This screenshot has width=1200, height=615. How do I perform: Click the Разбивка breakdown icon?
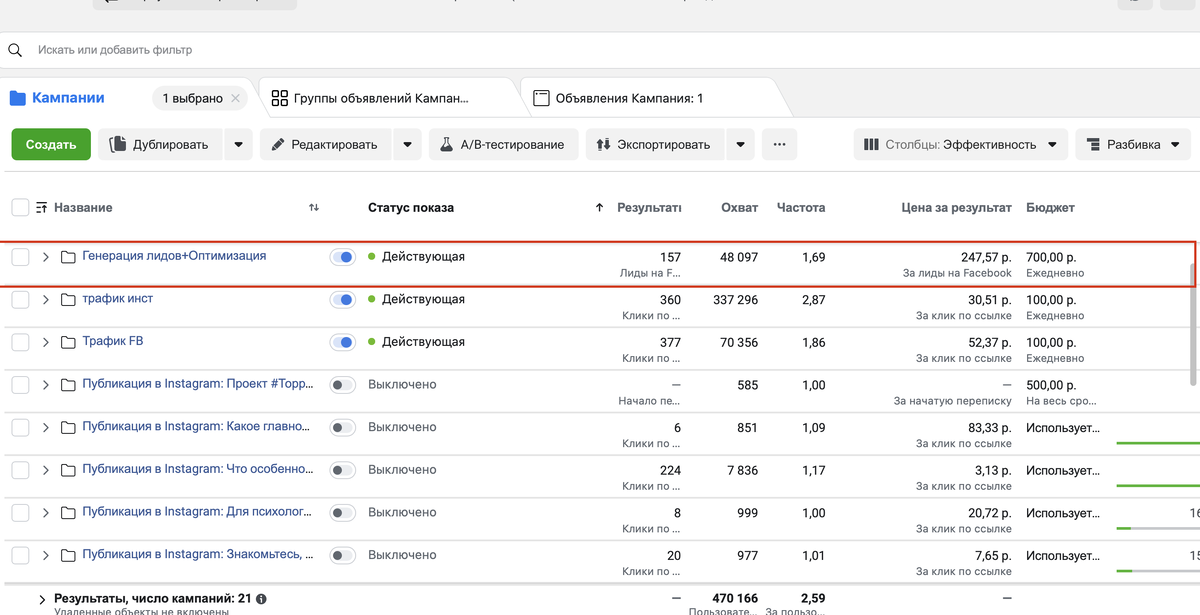click(1093, 144)
